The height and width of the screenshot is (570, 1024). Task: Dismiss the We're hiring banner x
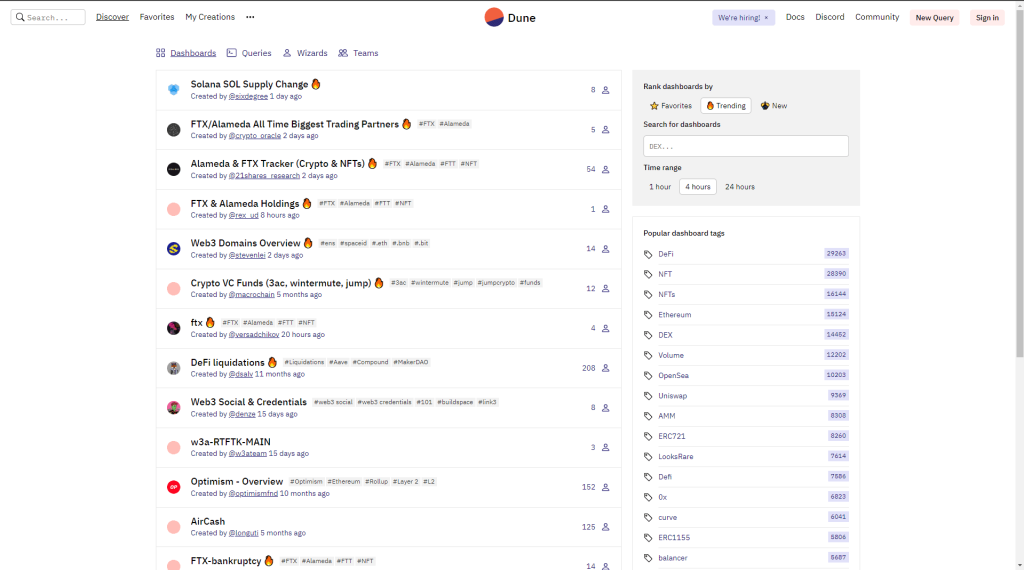point(766,18)
